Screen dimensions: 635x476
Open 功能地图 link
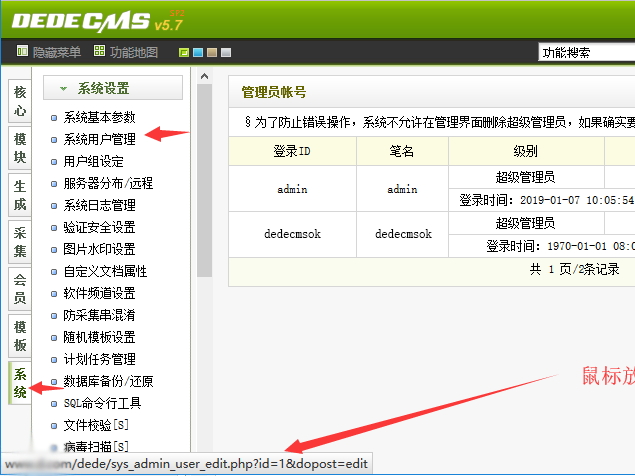[134, 52]
